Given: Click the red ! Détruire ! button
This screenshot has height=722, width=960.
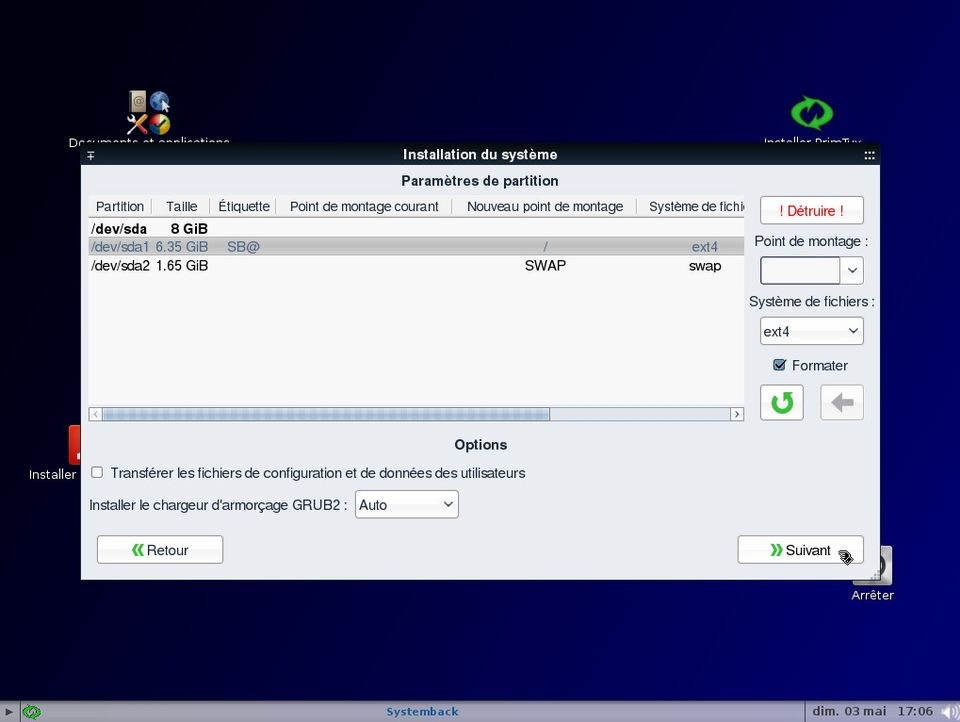Looking at the screenshot, I should point(811,210).
